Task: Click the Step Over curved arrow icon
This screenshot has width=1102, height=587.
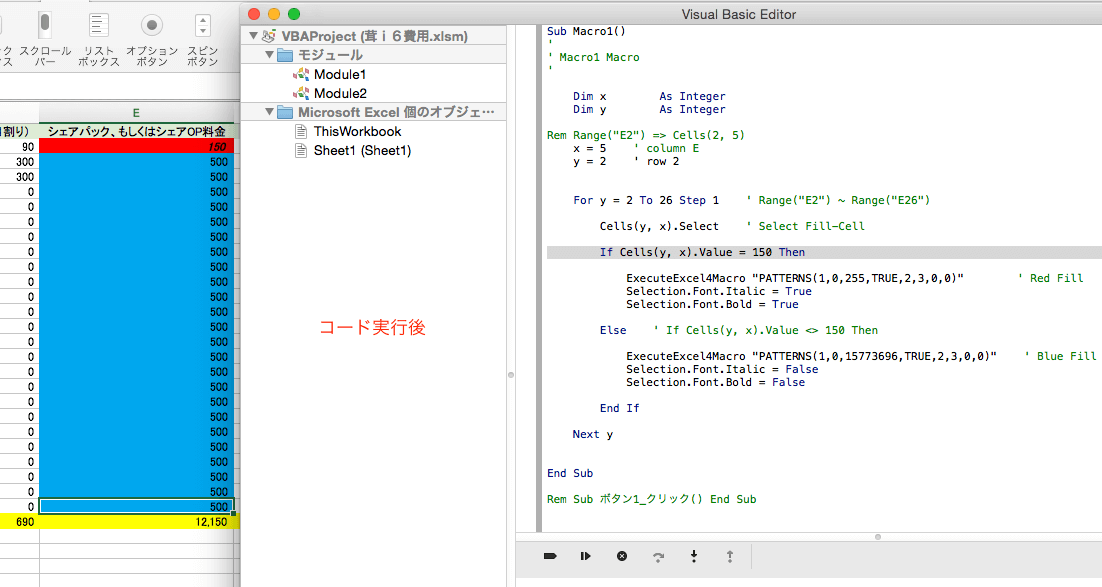Action: click(x=658, y=557)
